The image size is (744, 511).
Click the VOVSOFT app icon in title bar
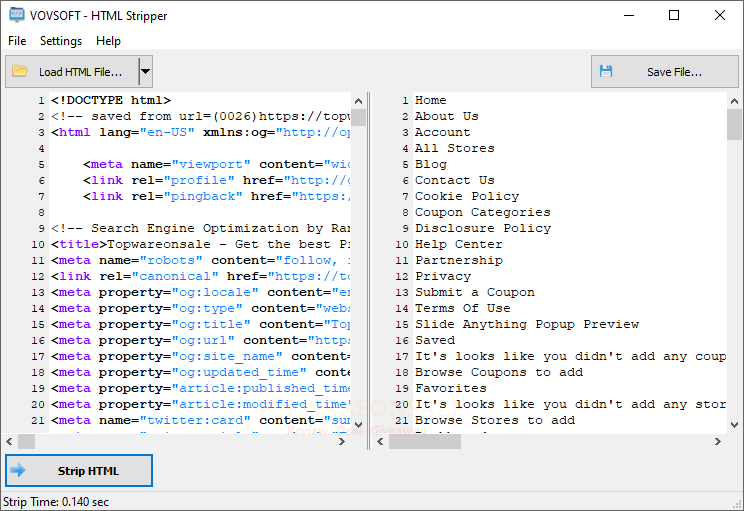click(x=17, y=15)
